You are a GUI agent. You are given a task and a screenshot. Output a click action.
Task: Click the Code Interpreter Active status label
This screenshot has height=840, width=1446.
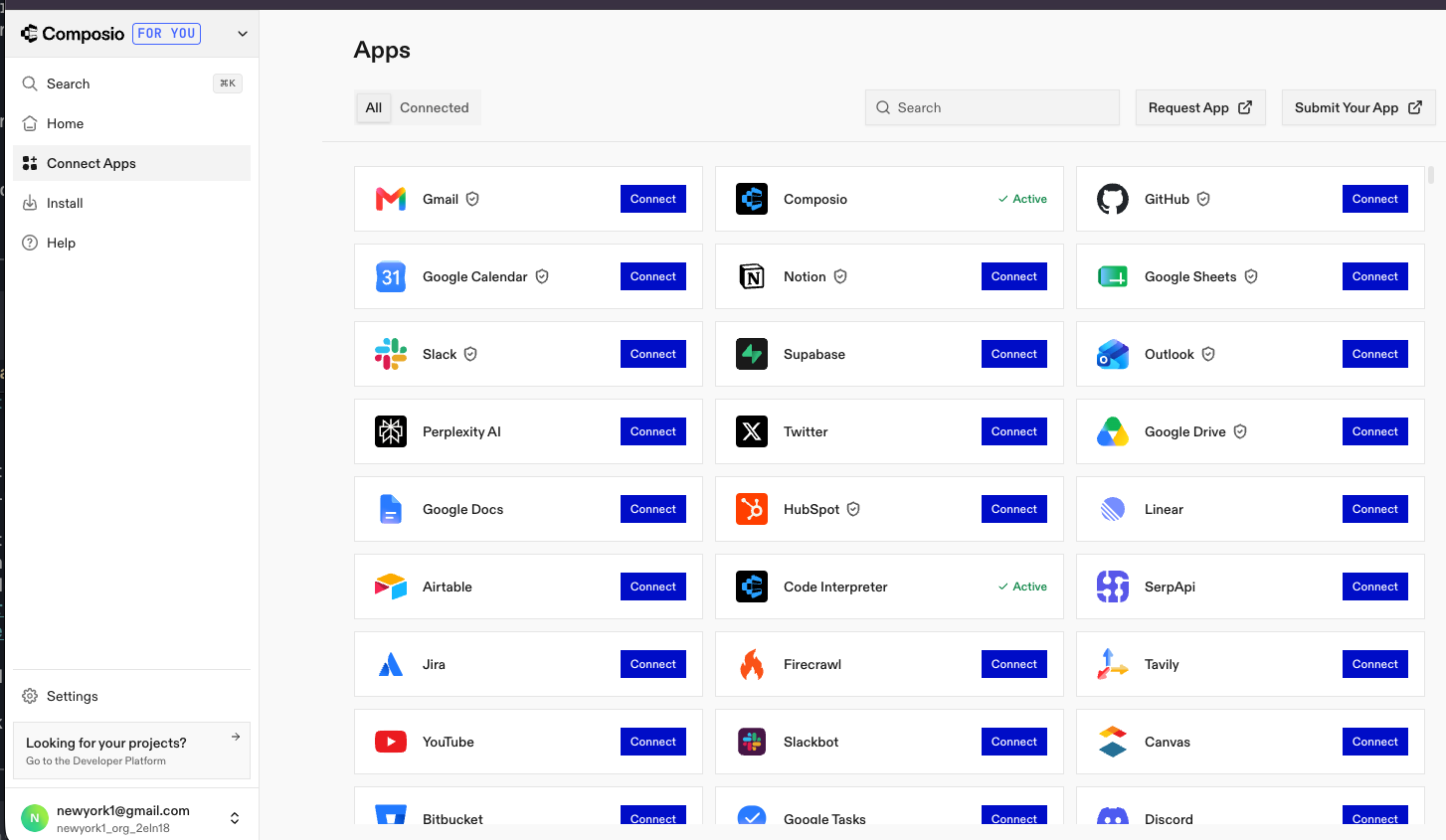point(1022,587)
